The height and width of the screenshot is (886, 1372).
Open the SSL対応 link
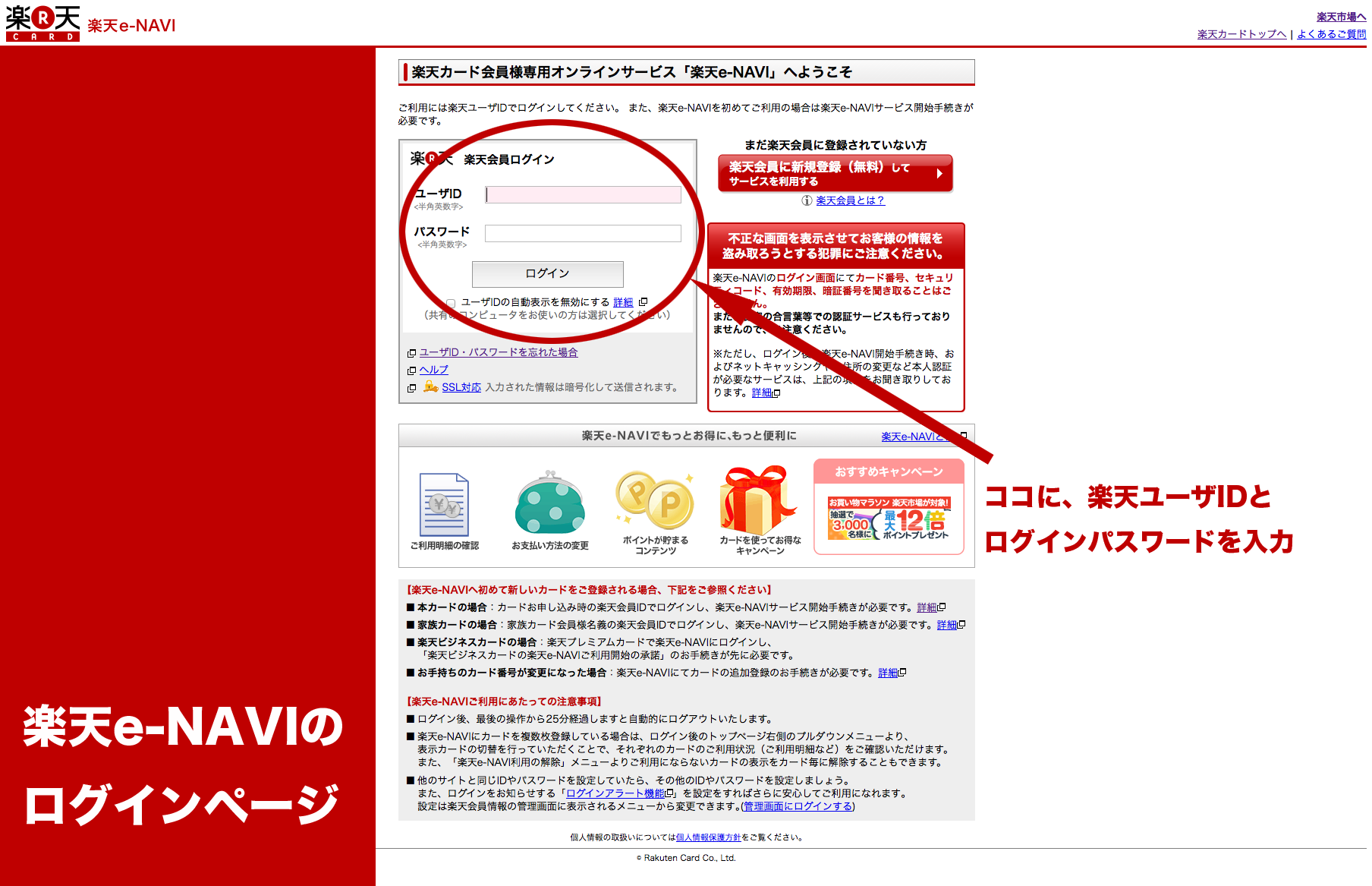pyautogui.click(x=461, y=387)
